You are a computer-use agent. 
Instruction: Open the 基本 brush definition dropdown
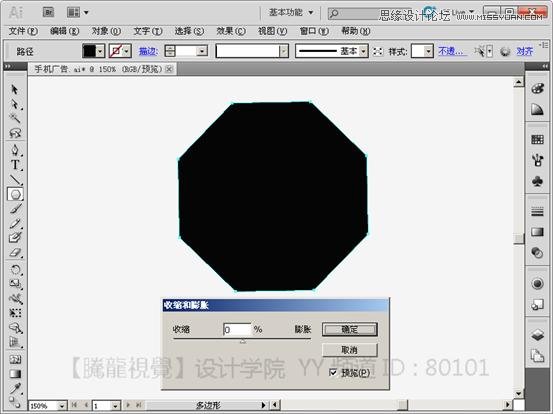364,51
